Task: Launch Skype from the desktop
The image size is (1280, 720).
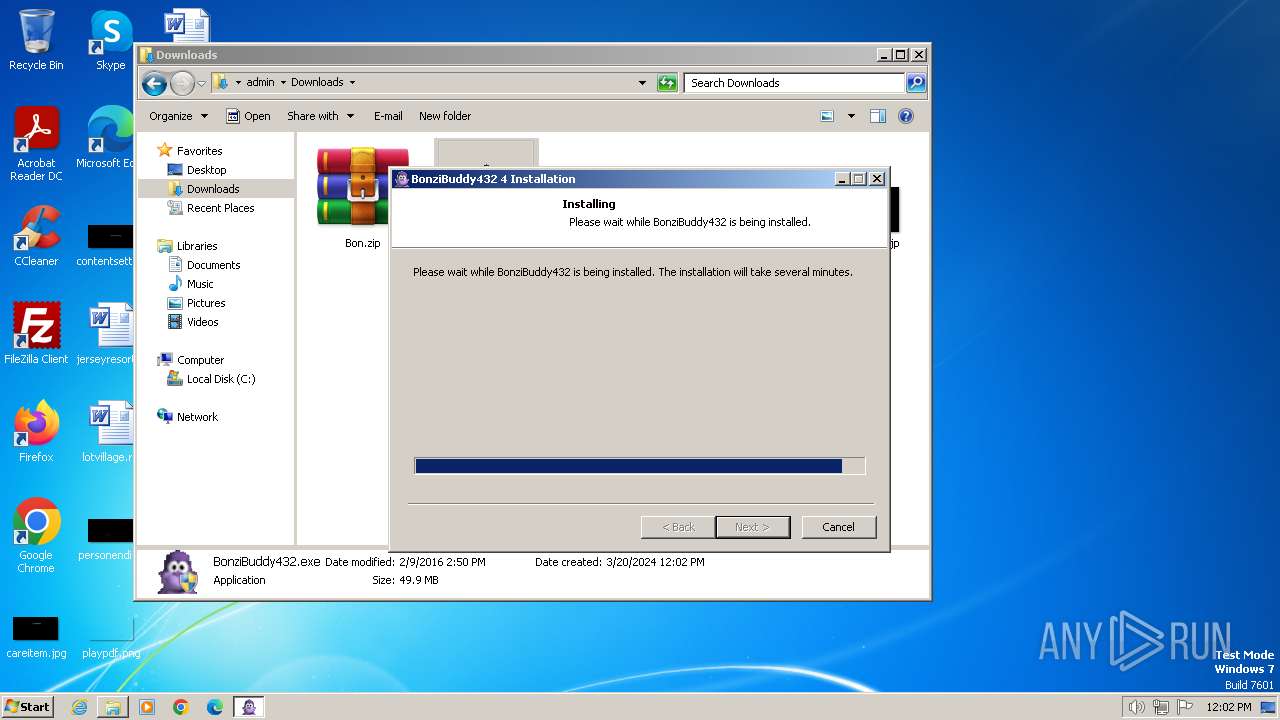Action: tap(110, 40)
